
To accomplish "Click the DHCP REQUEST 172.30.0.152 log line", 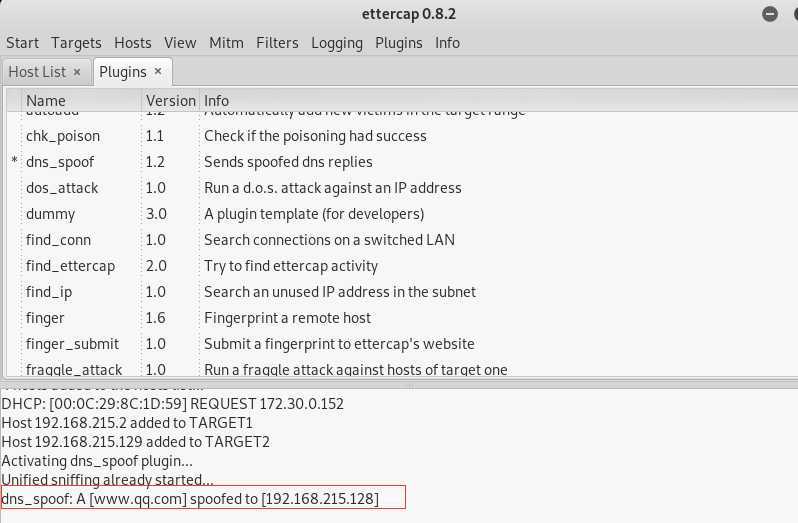I will click(x=173, y=404).
